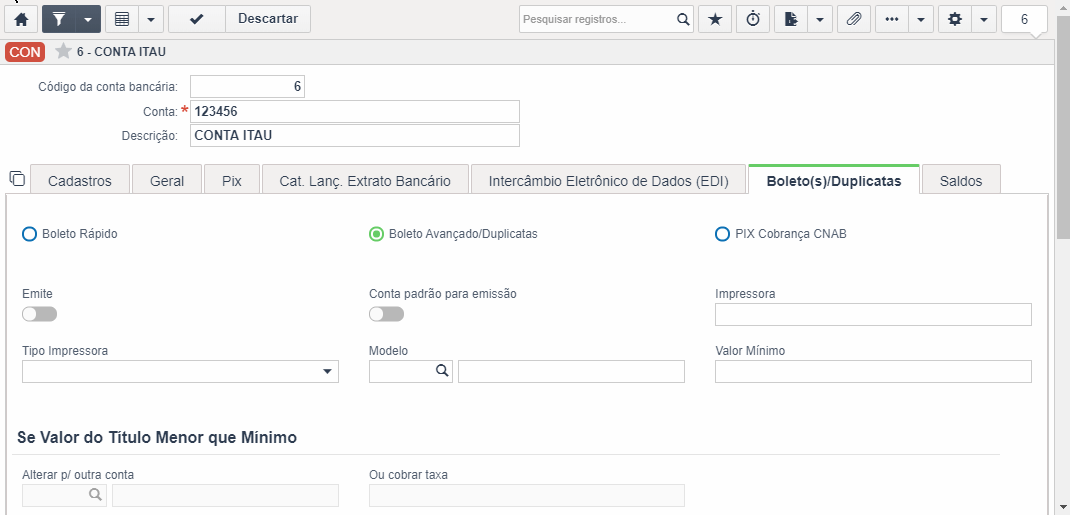Switch to grid view icon
Viewport: 1070px width, 515px height.
[122, 19]
